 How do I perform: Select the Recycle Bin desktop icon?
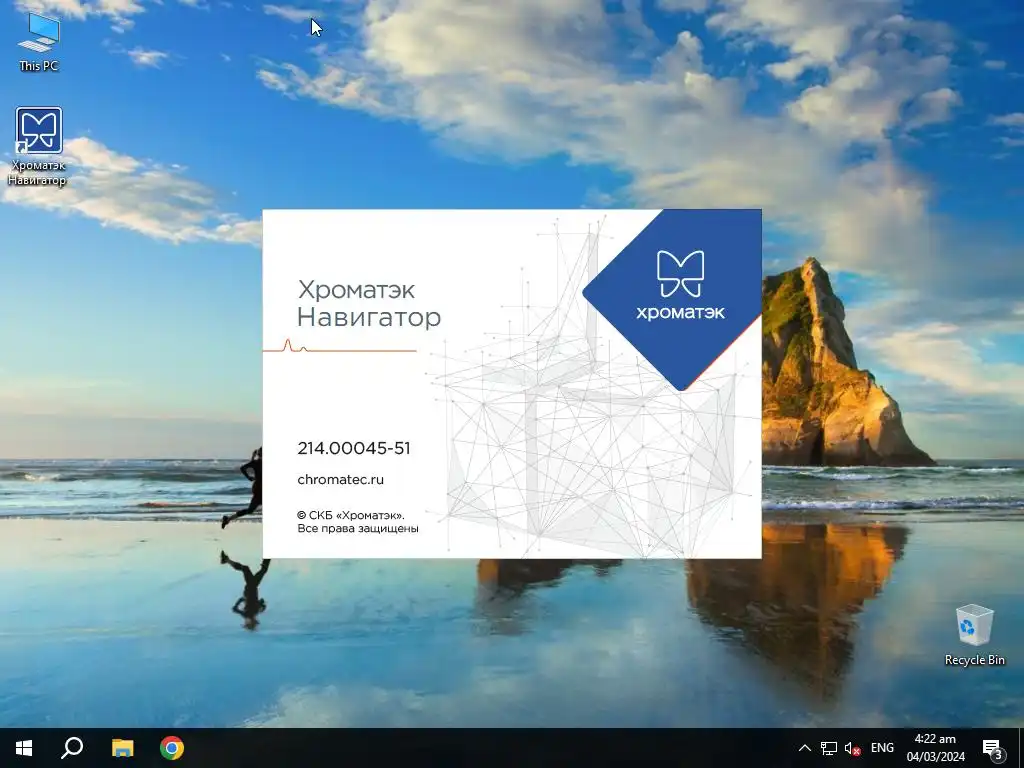coord(974,635)
